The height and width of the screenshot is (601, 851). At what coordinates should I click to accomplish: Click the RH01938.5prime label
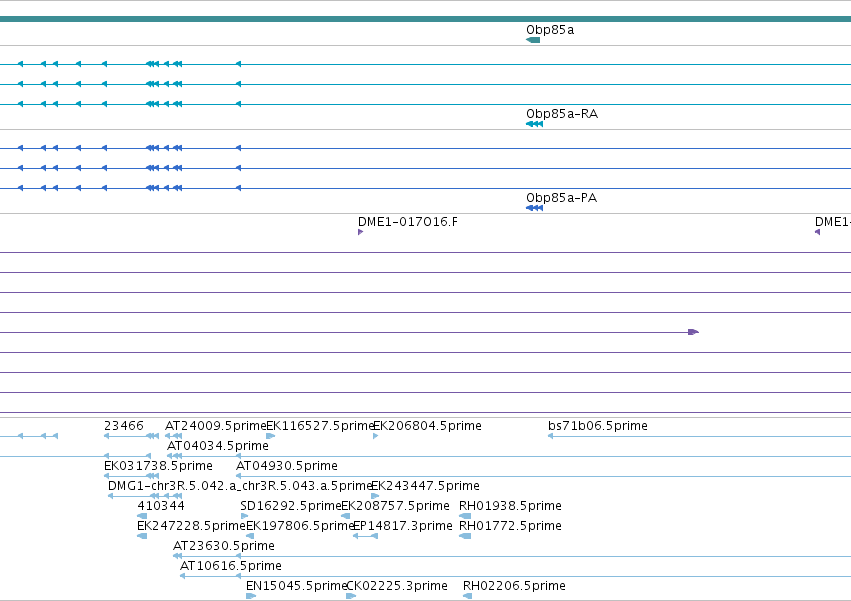pyautogui.click(x=510, y=506)
